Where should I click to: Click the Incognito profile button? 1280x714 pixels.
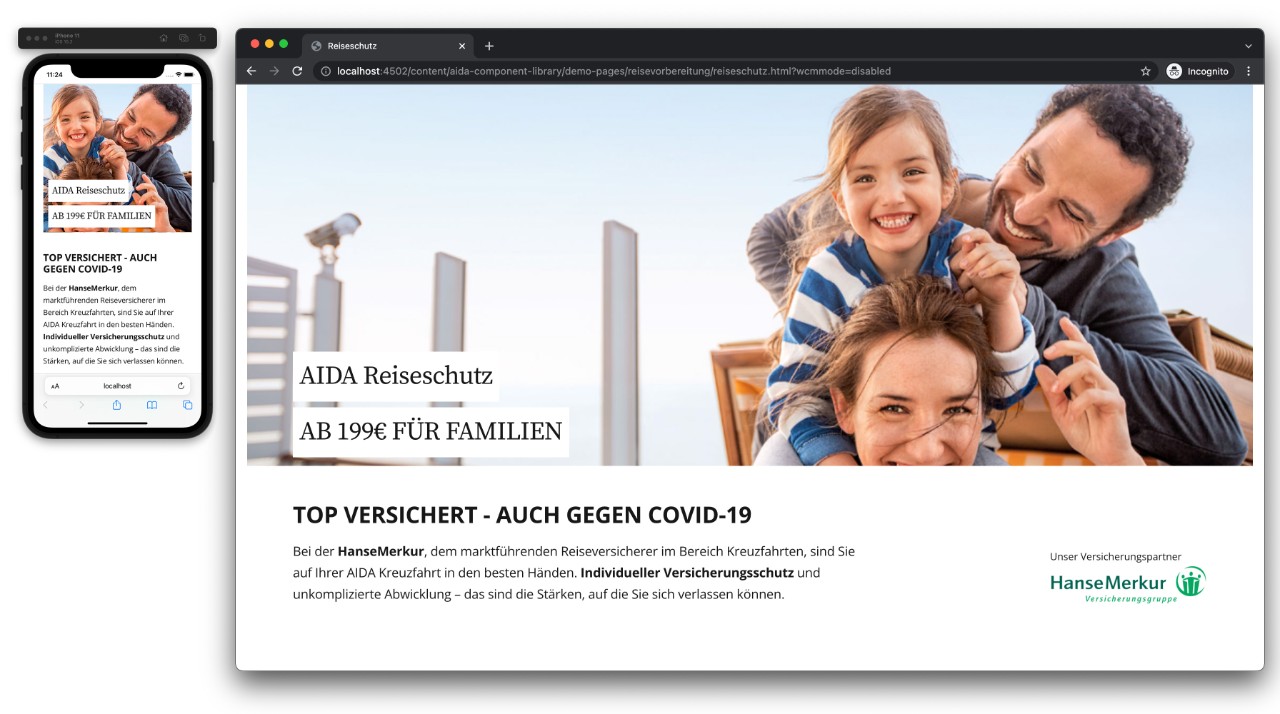point(1198,71)
